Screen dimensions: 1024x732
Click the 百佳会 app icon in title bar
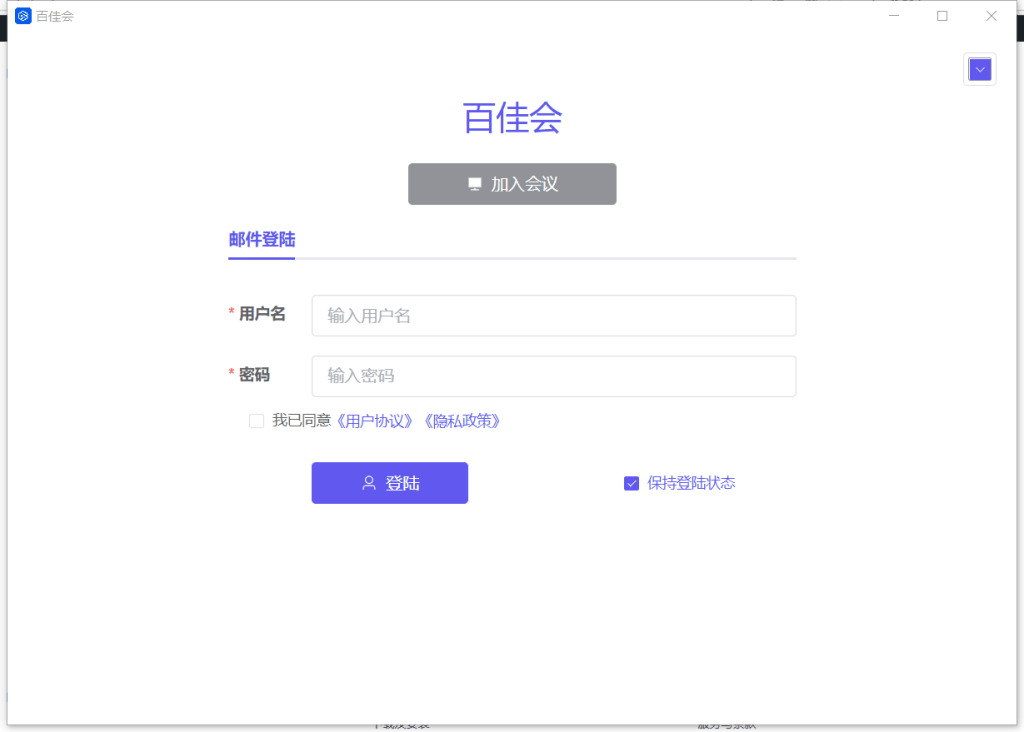[23, 16]
